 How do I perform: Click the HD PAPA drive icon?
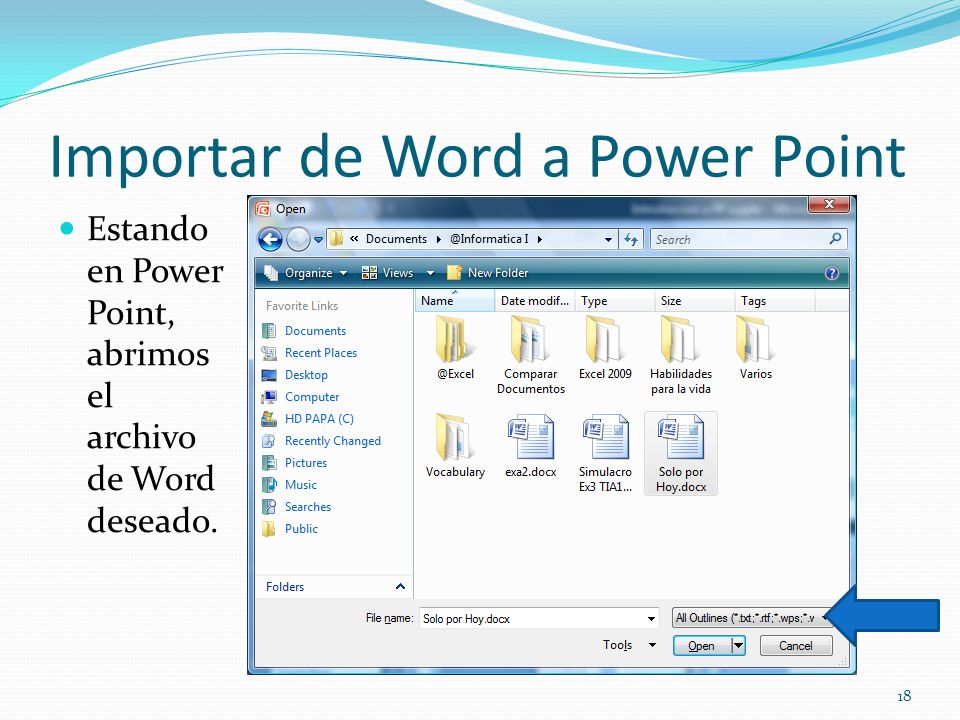click(269, 419)
